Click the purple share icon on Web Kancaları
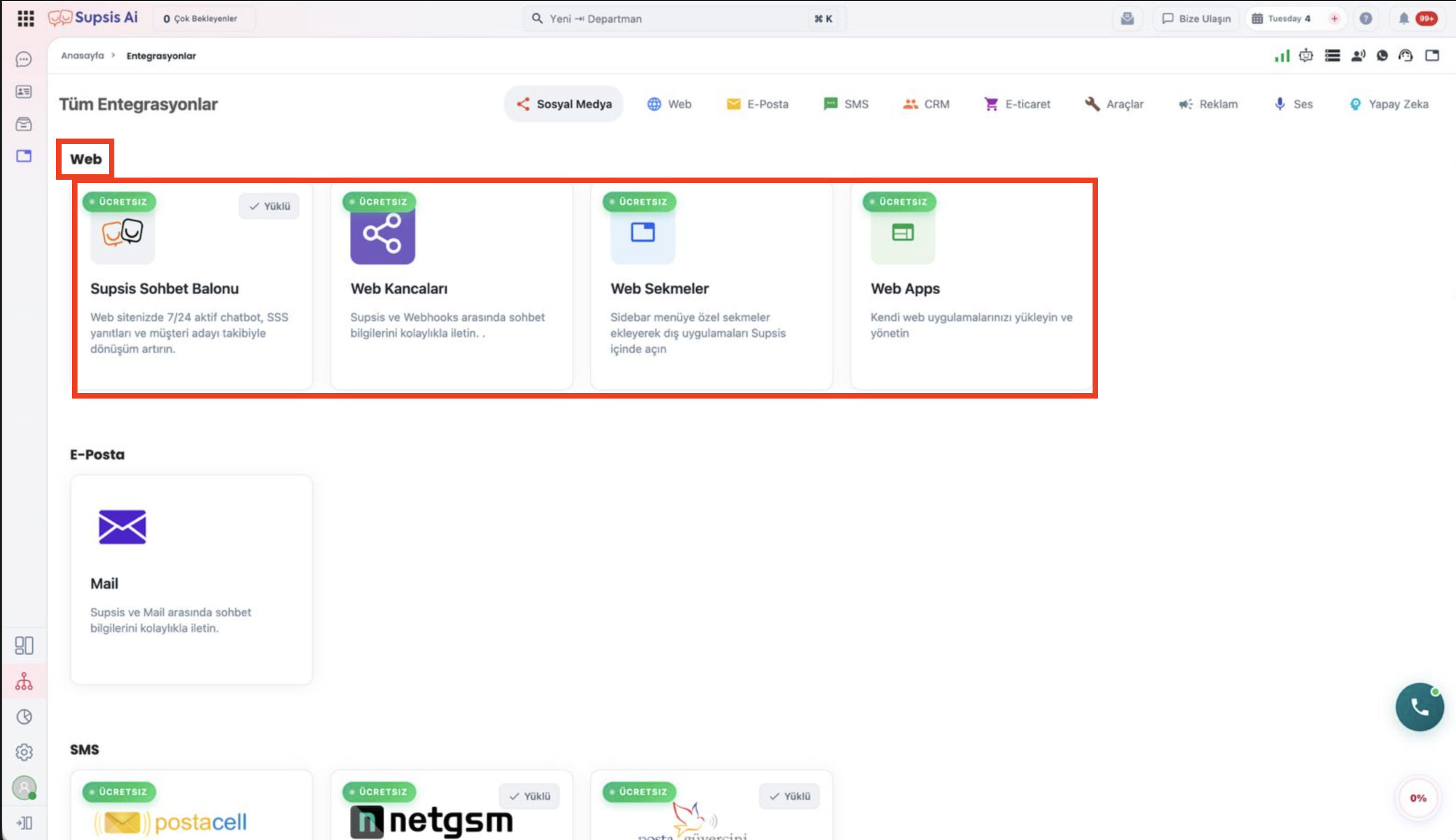 click(383, 233)
